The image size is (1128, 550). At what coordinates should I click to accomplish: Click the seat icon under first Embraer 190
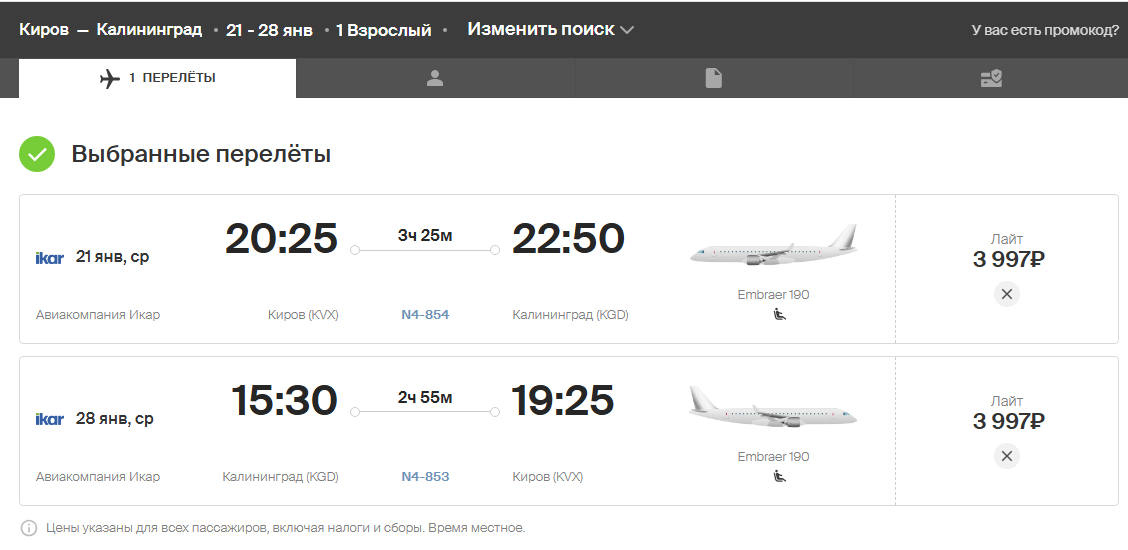coord(780,314)
